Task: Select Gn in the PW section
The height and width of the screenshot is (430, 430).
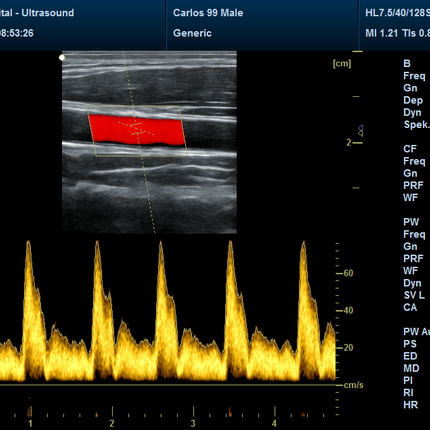Action: [410, 246]
